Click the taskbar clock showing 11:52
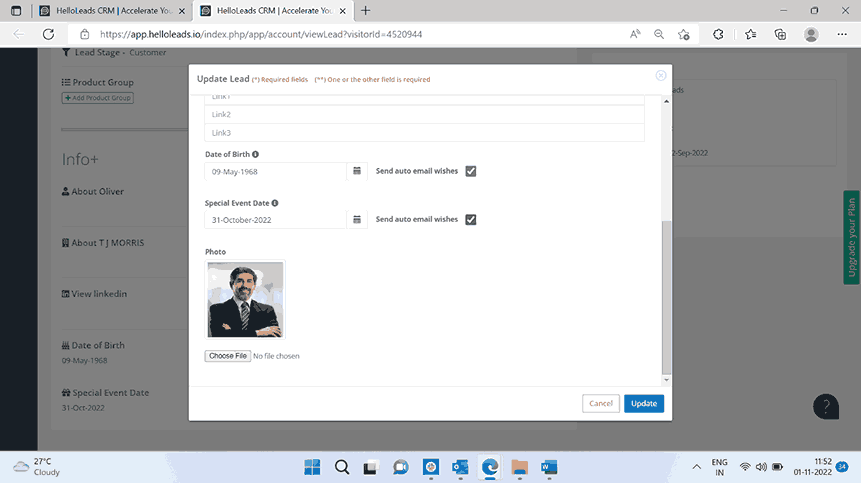 813,467
